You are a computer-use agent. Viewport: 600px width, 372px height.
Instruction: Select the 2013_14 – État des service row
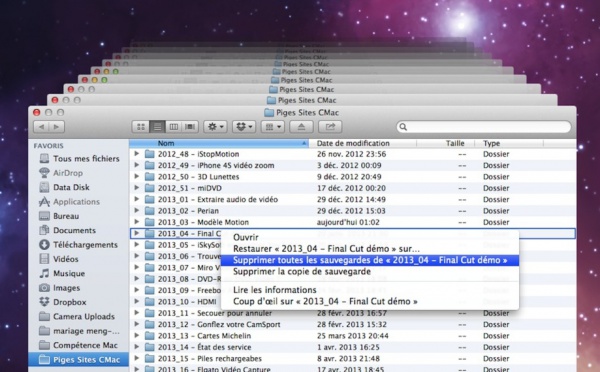(352, 347)
